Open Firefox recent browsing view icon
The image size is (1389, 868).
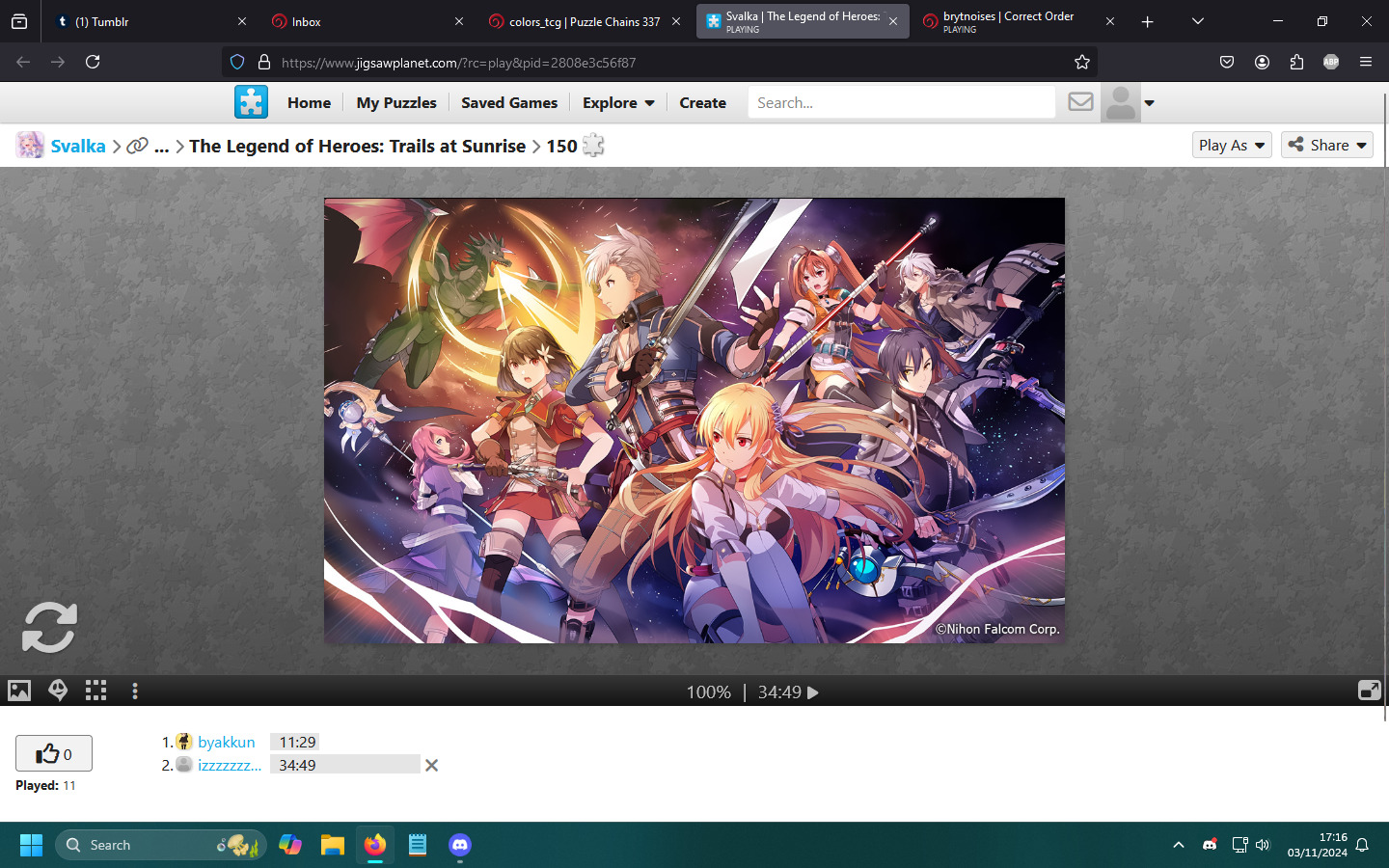[x=19, y=21]
